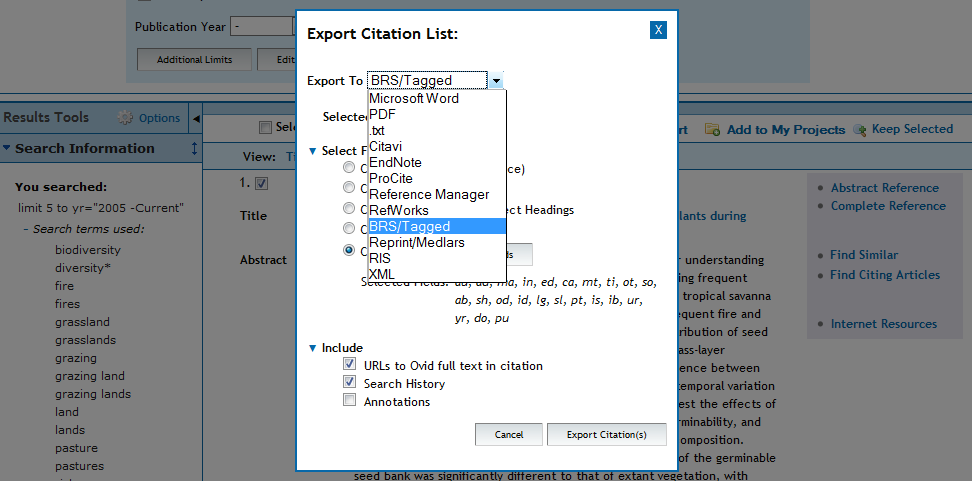Click search term 'diversity*'
The image size is (972, 481).
[82, 268]
